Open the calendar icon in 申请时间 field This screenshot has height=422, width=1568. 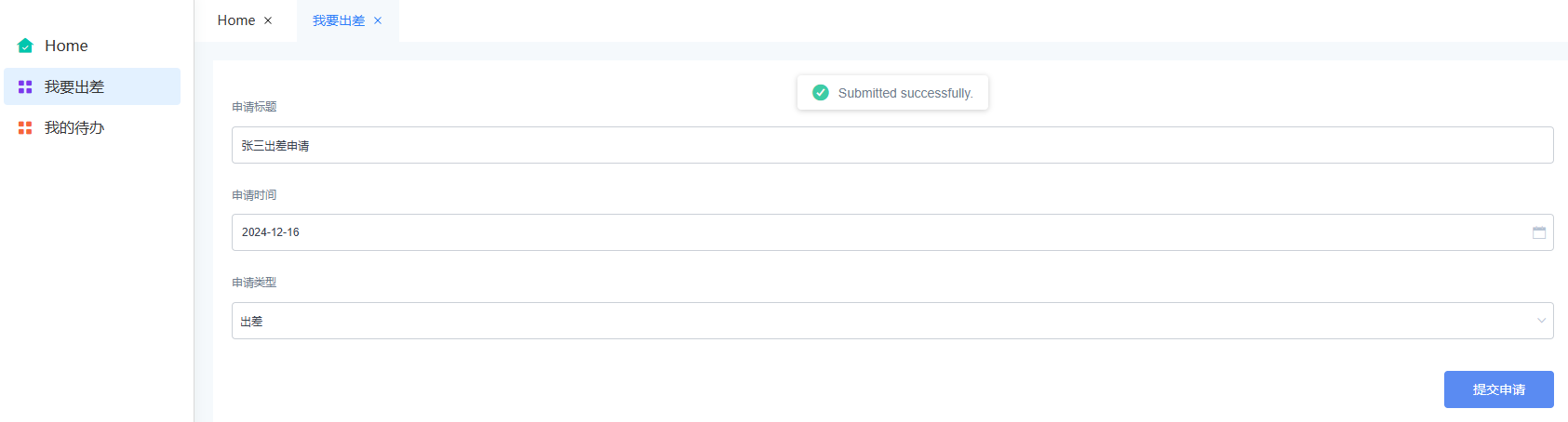[1539, 232]
